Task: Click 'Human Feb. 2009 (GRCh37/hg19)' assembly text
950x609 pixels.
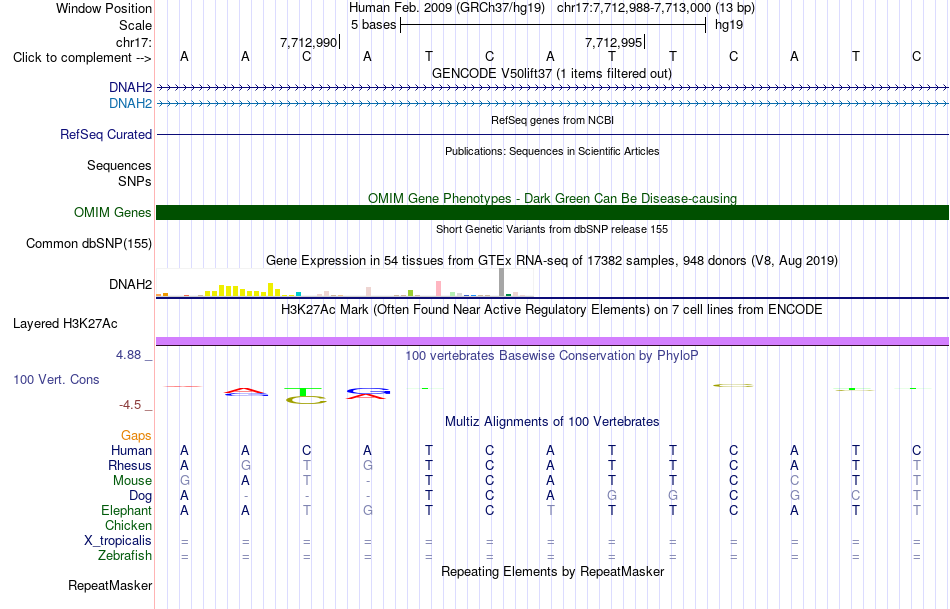Action: coord(447,8)
